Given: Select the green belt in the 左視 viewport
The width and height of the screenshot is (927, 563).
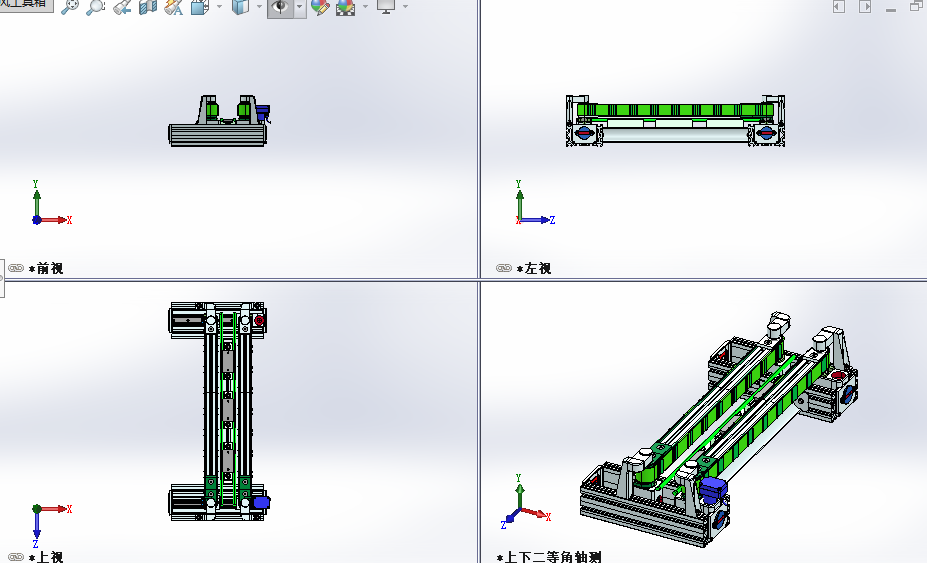Looking at the screenshot, I should click(675, 110).
